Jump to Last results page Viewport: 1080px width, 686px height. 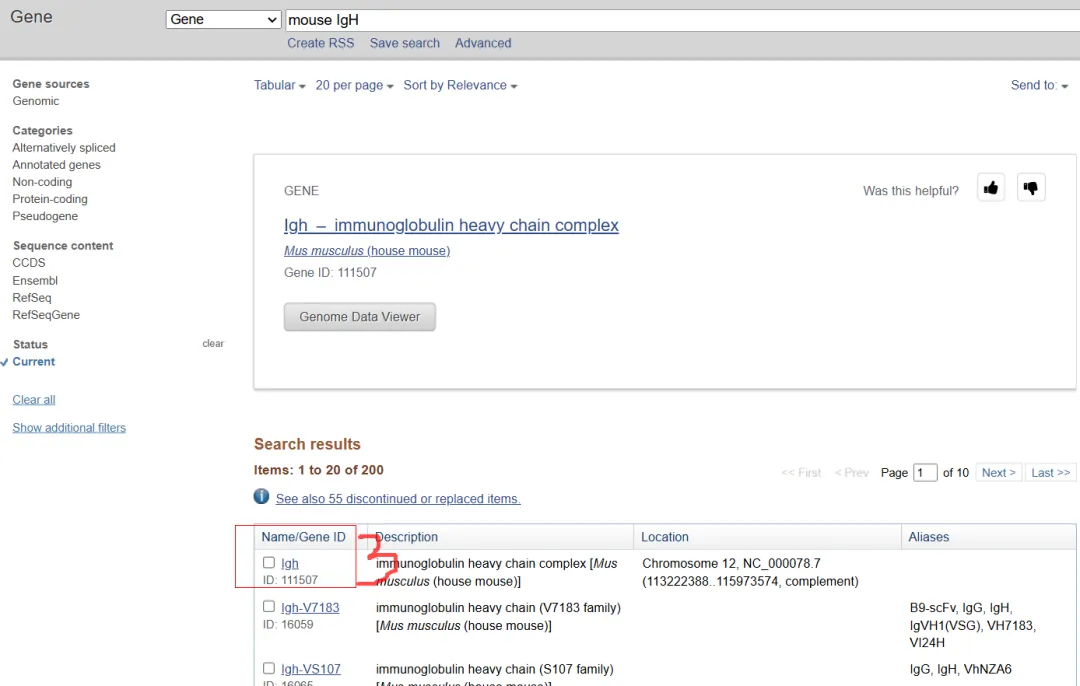tap(1050, 472)
